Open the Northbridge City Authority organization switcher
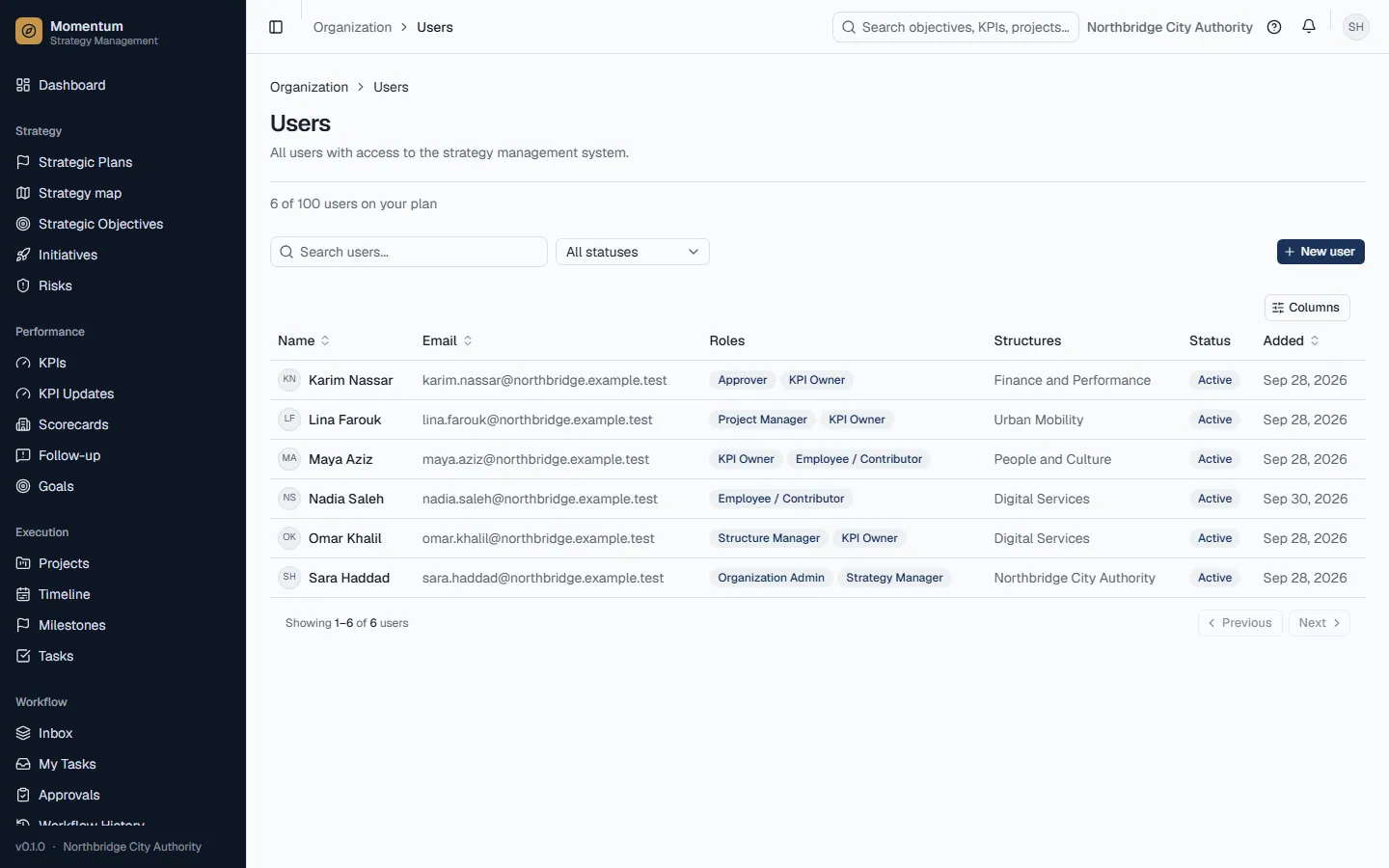 1170,27
